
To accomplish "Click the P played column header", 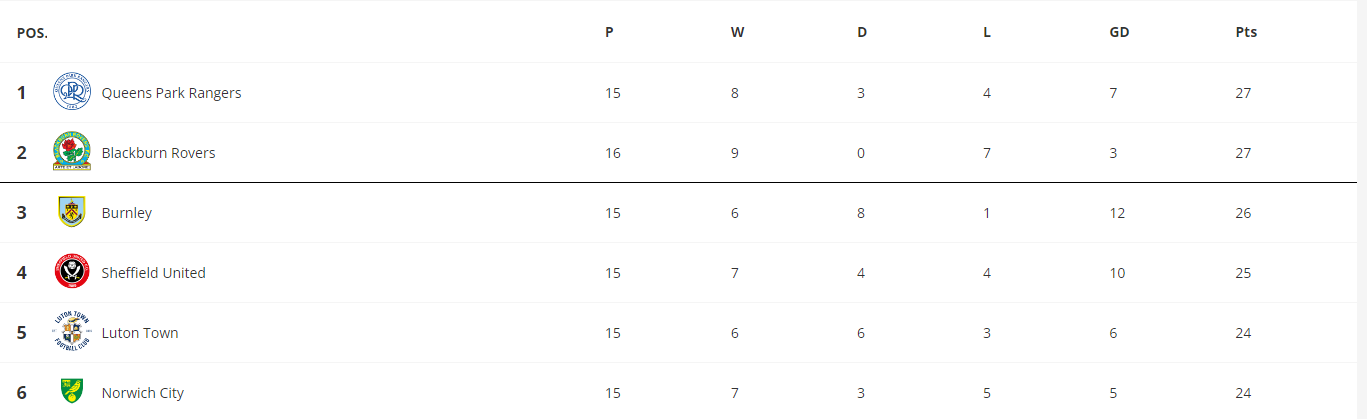I will pos(609,32).
